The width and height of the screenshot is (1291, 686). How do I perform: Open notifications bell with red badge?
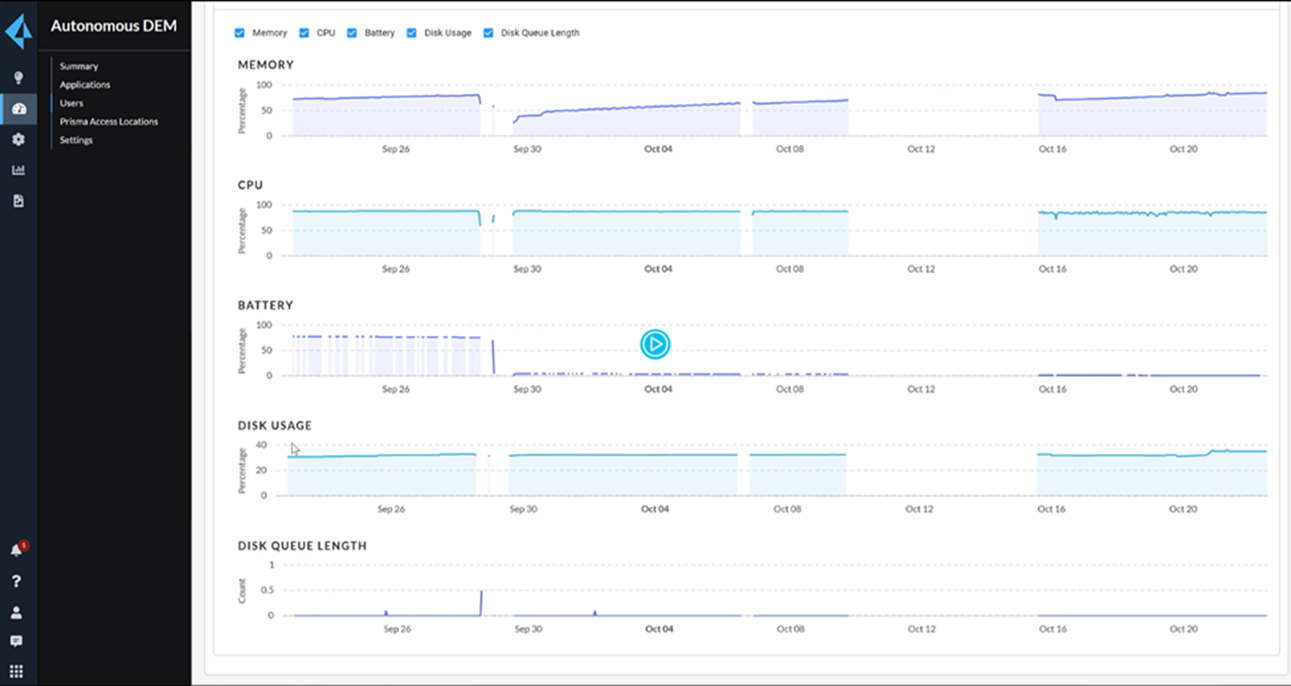17,550
